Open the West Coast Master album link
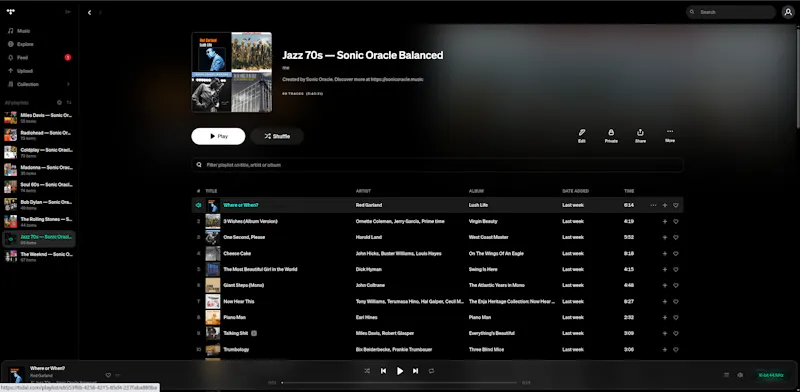The width and height of the screenshot is (800, 392). tap(488, 237)
